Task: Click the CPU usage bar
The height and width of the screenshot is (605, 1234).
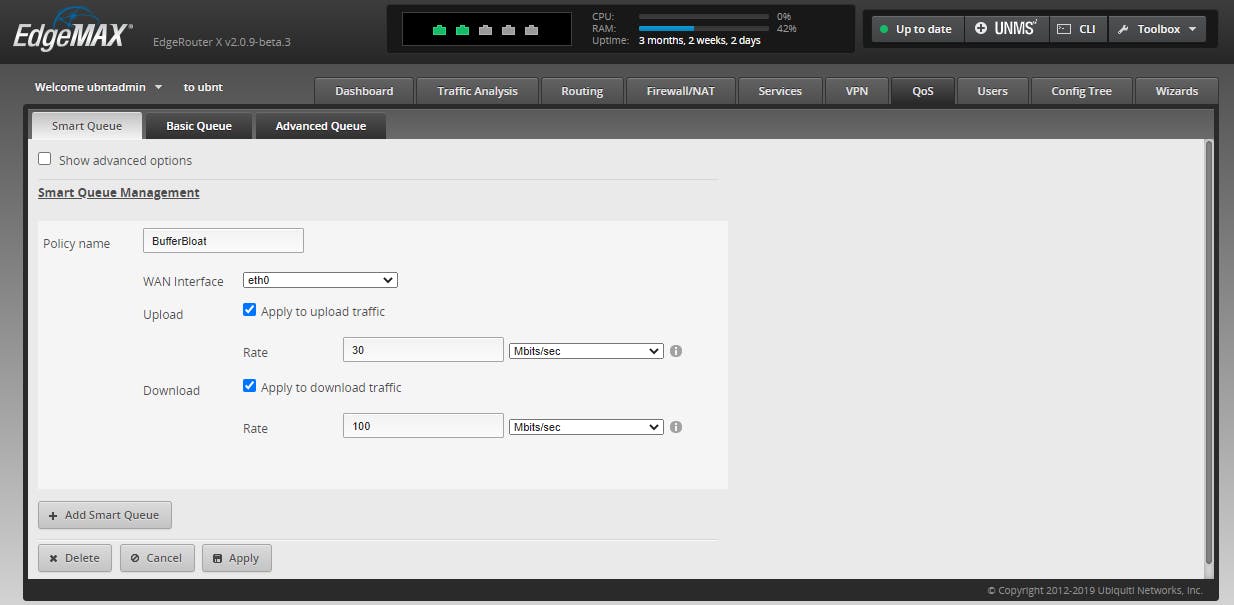Action: coord(704,16)
